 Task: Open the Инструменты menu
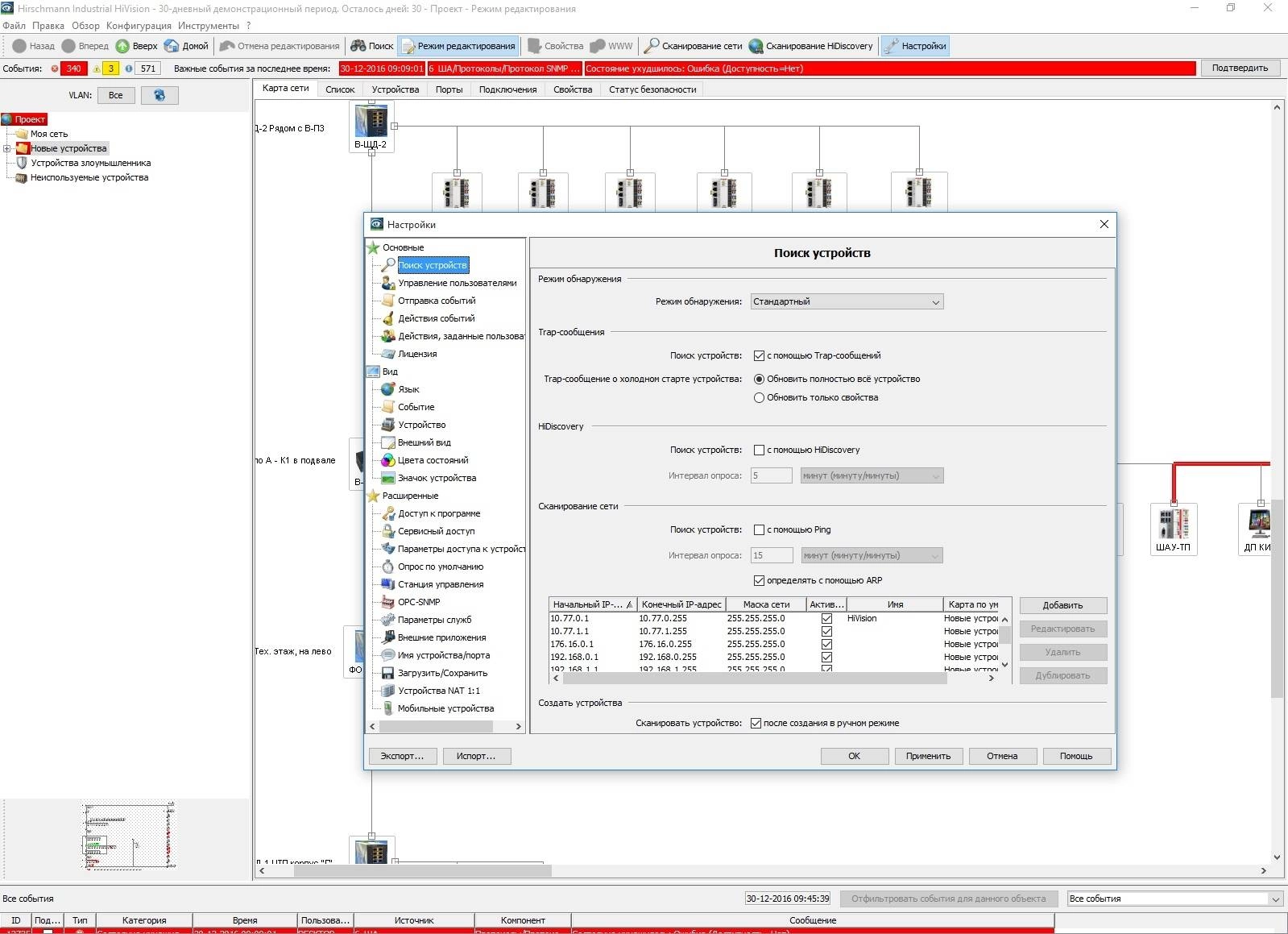(209, 26)
